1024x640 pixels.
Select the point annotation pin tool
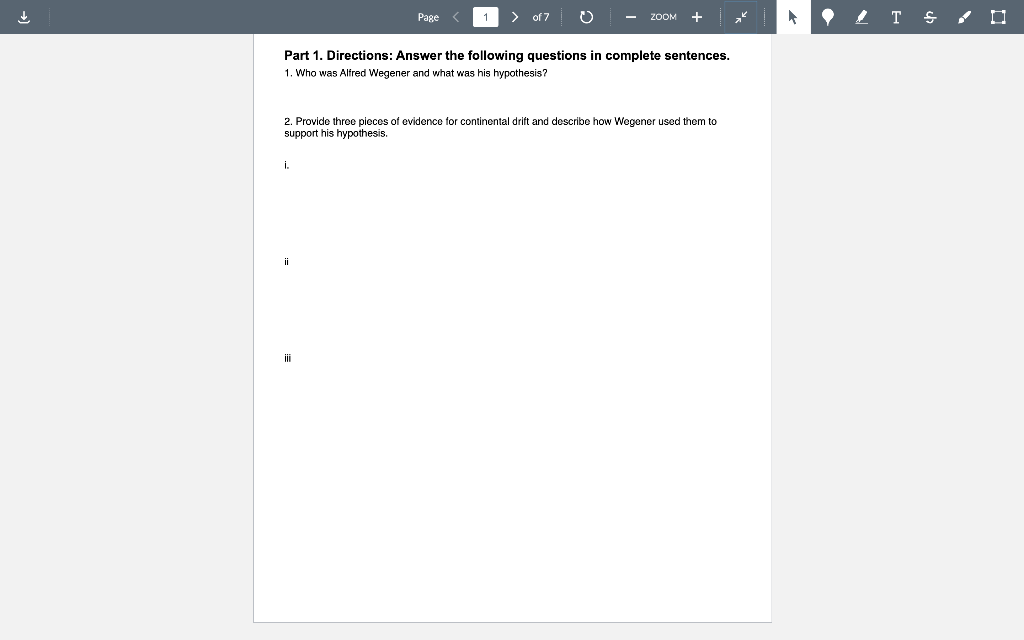(827, 17)
